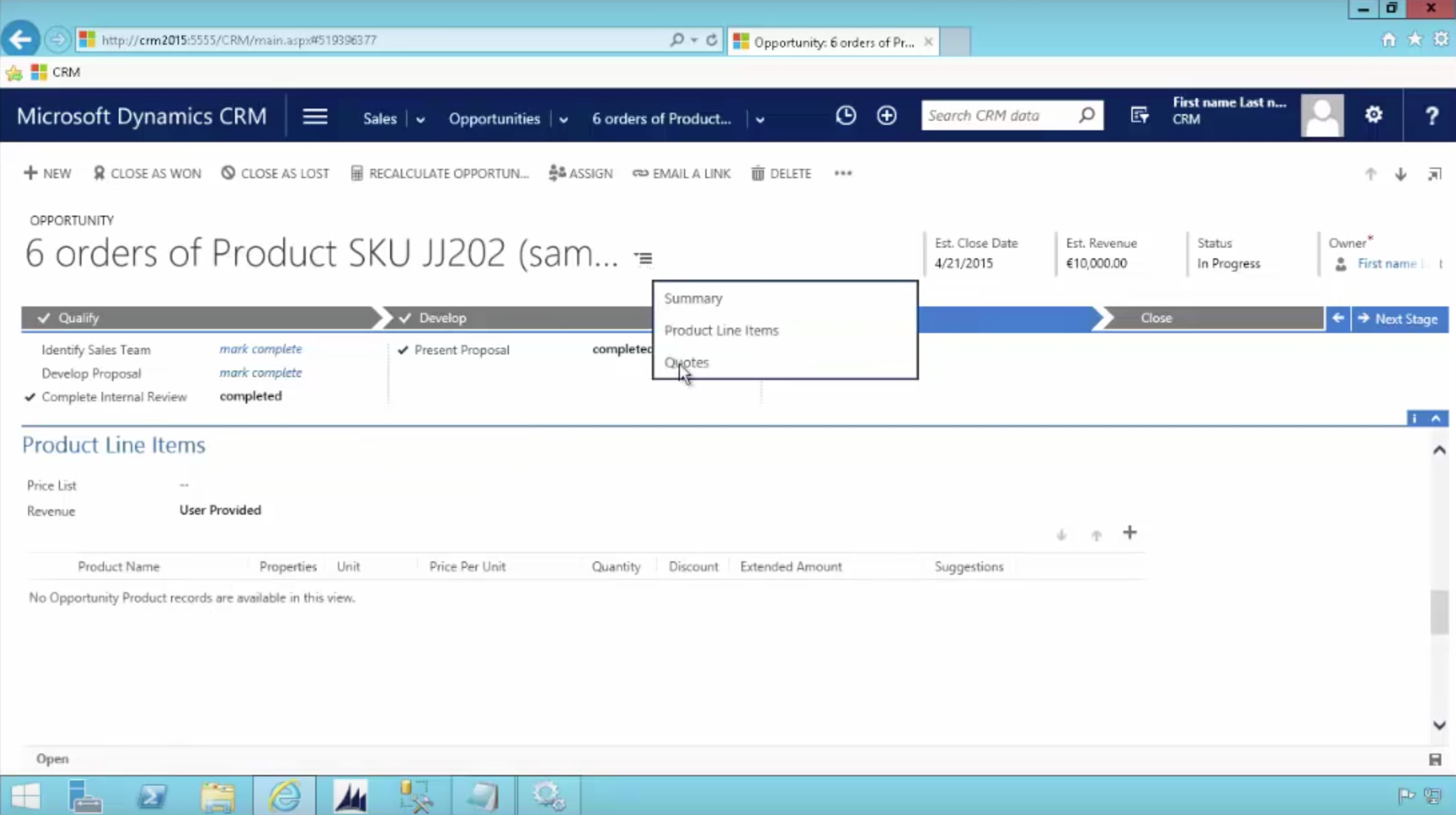
Task: Expand the Sales area dropdown arrow
Action: click(x=420, y=120)
